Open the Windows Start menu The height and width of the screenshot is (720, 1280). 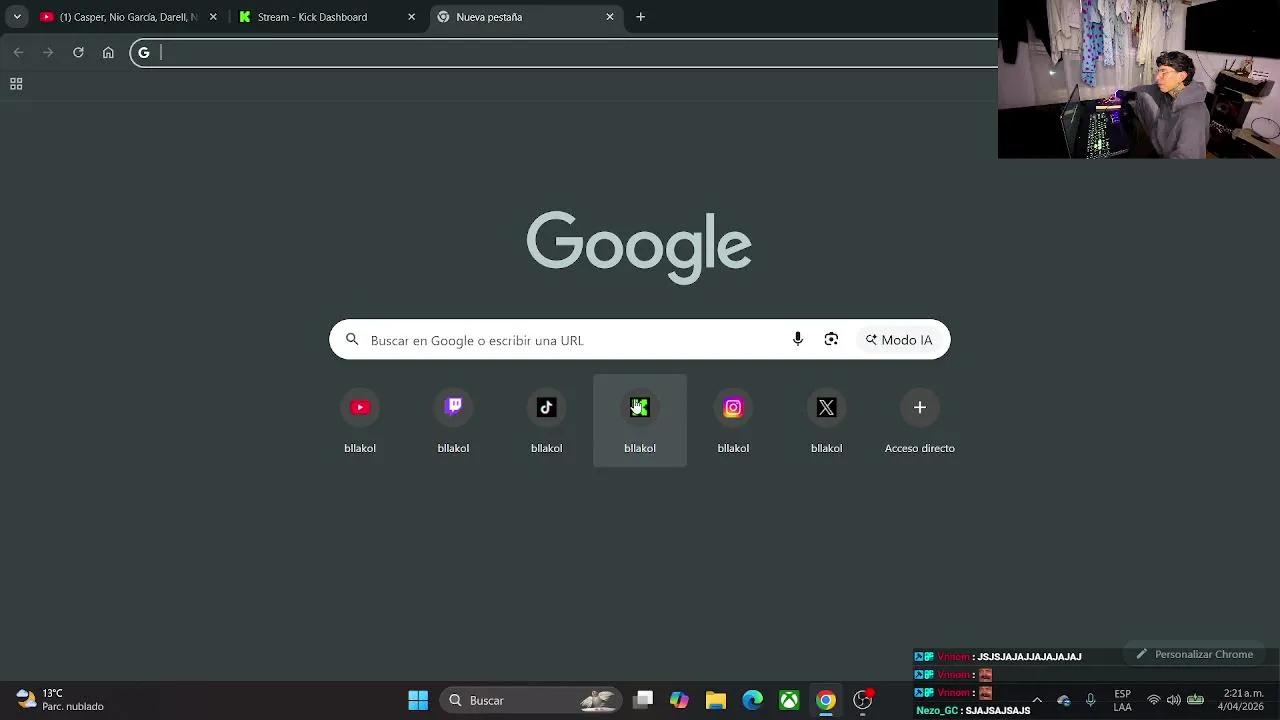pos(418,700)
